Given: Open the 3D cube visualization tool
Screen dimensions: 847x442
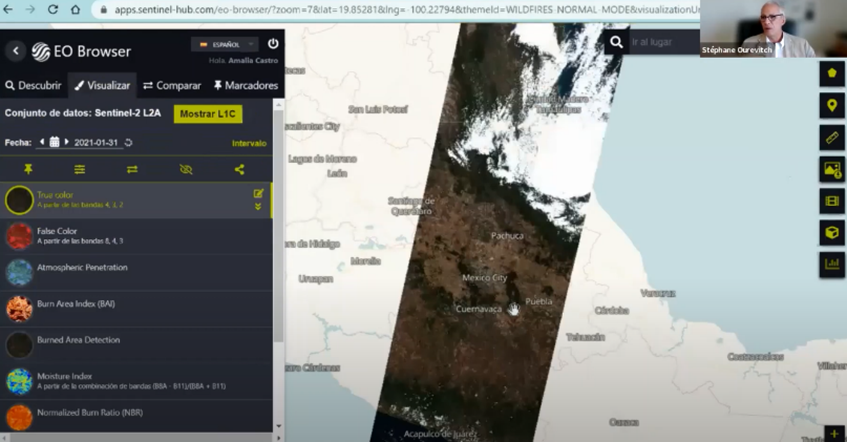Looking at the screenshot, I should (x=832, y=233).
